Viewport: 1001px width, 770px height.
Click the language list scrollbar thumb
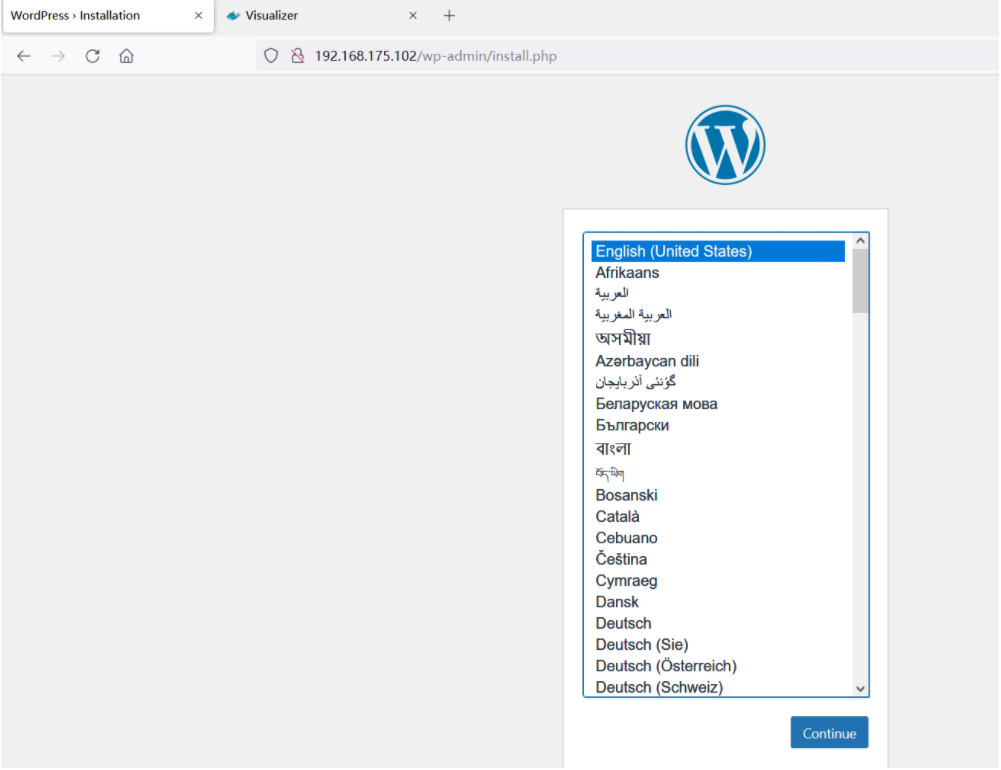pos(861,281)
